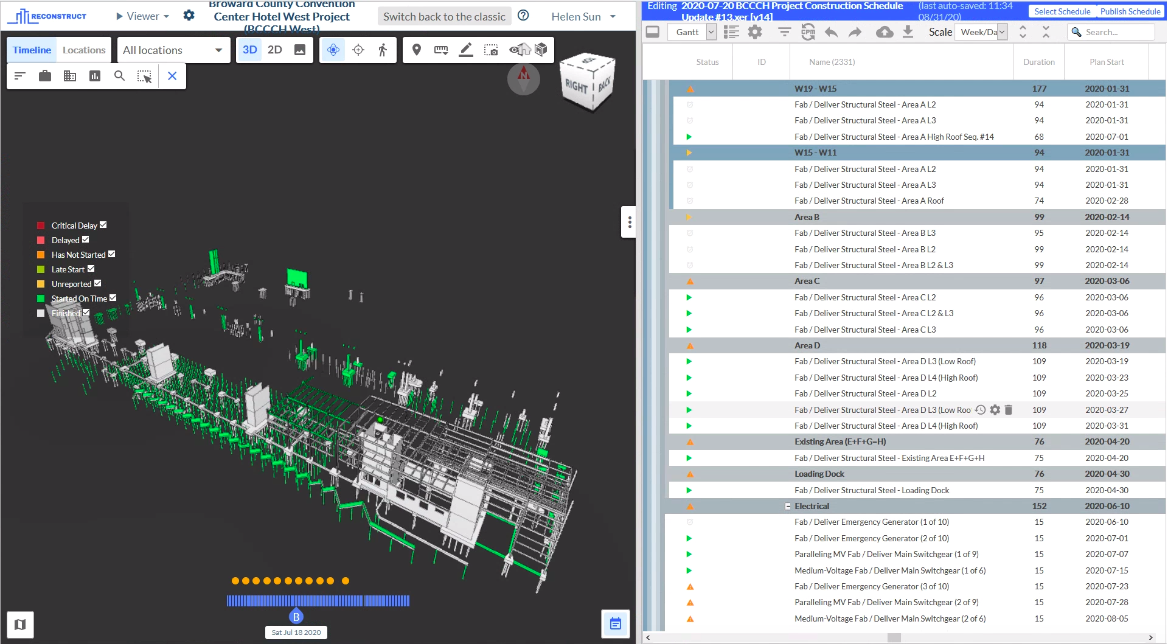Click the download schedule icon
The image size is (1167, 644).
pyautogui.click(x=907, y=31)
